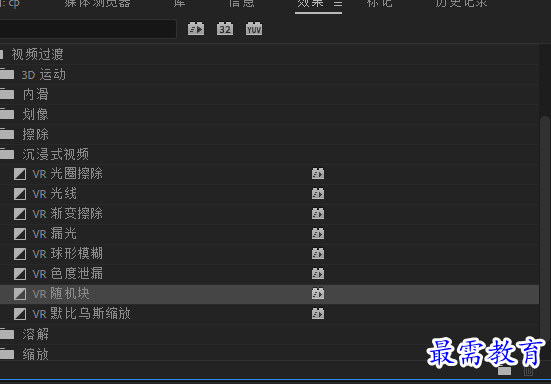Open the 缩放 folder icon
Image resolution: width=551 pixels, height=384 pixels.
[x=7, y=354]
